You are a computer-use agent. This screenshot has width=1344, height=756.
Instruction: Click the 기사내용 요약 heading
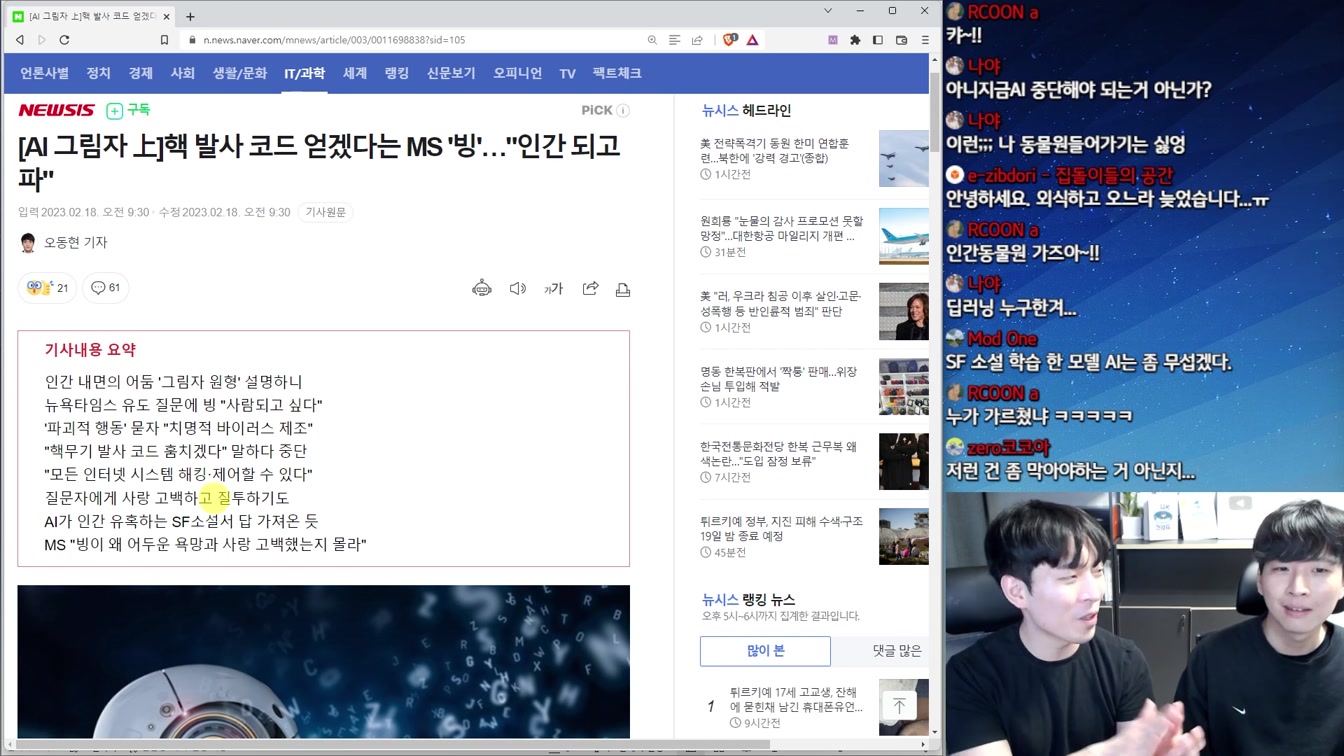click(x=90, y=350)
